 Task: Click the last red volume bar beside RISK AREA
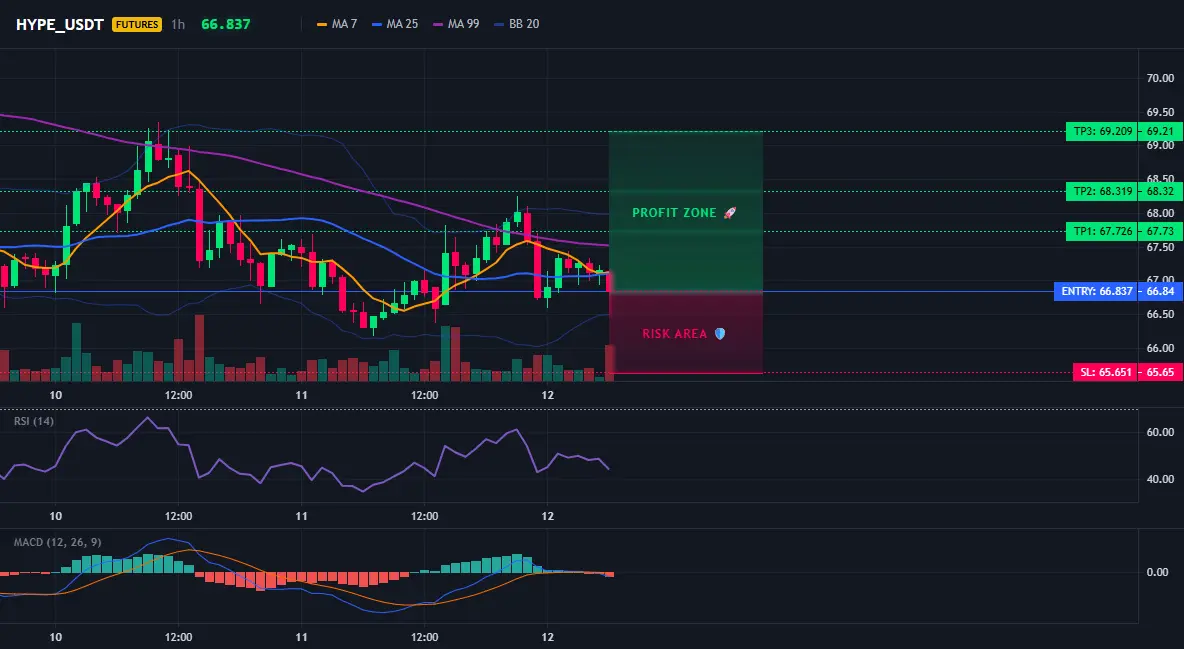point(609,363)
